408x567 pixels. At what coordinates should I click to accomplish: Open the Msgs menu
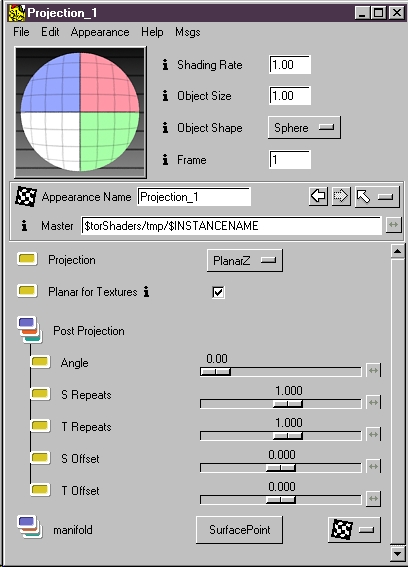(x=188, y=32)
